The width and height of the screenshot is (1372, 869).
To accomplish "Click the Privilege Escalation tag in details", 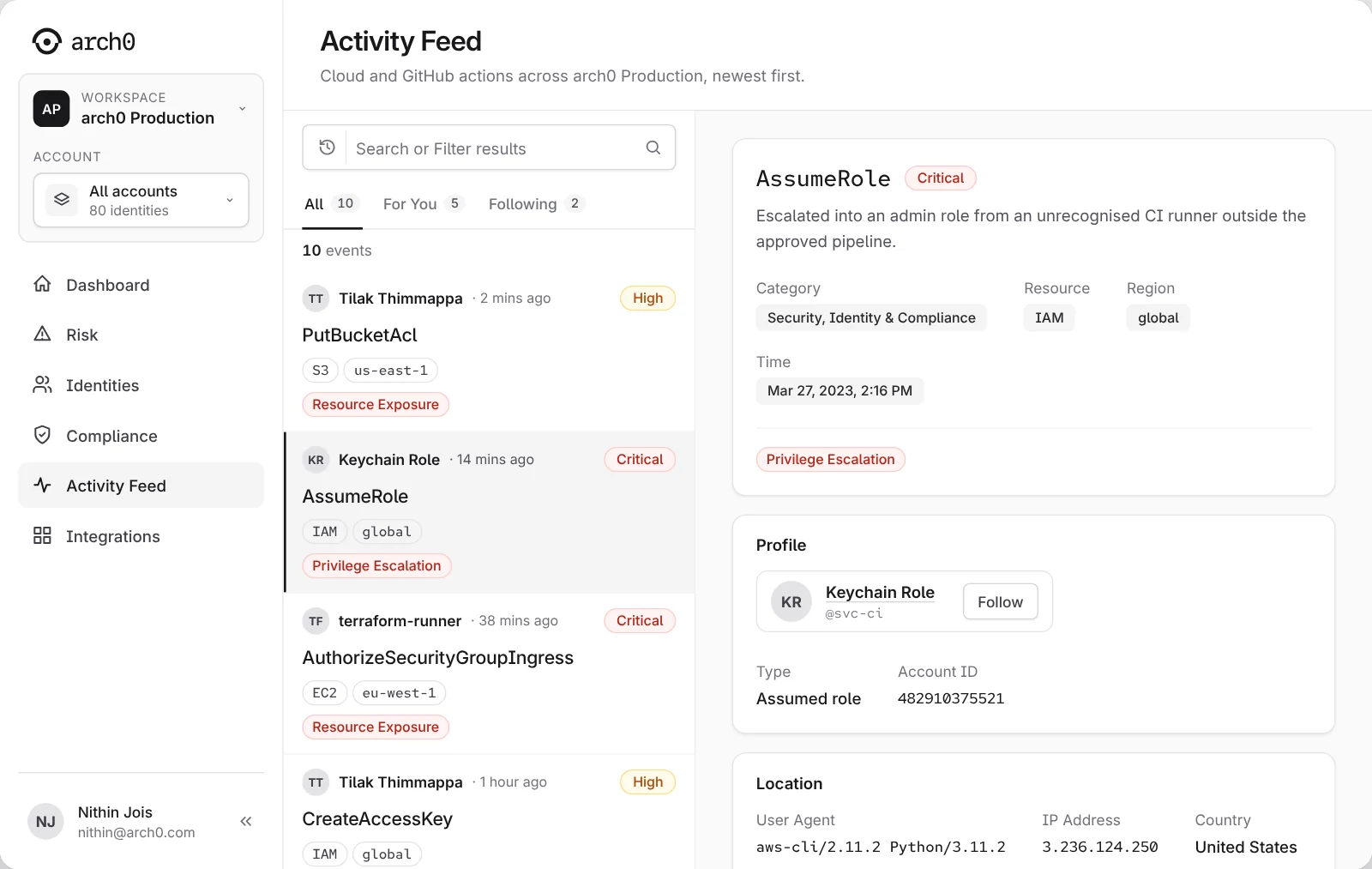I will (830, 459).
